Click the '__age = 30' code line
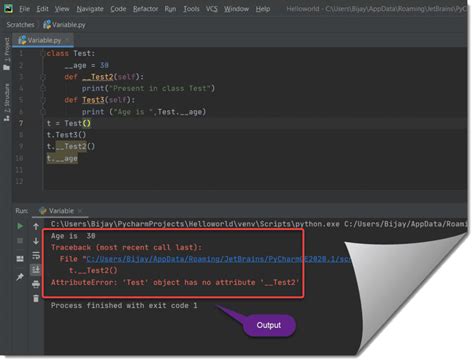 [87, 65]
